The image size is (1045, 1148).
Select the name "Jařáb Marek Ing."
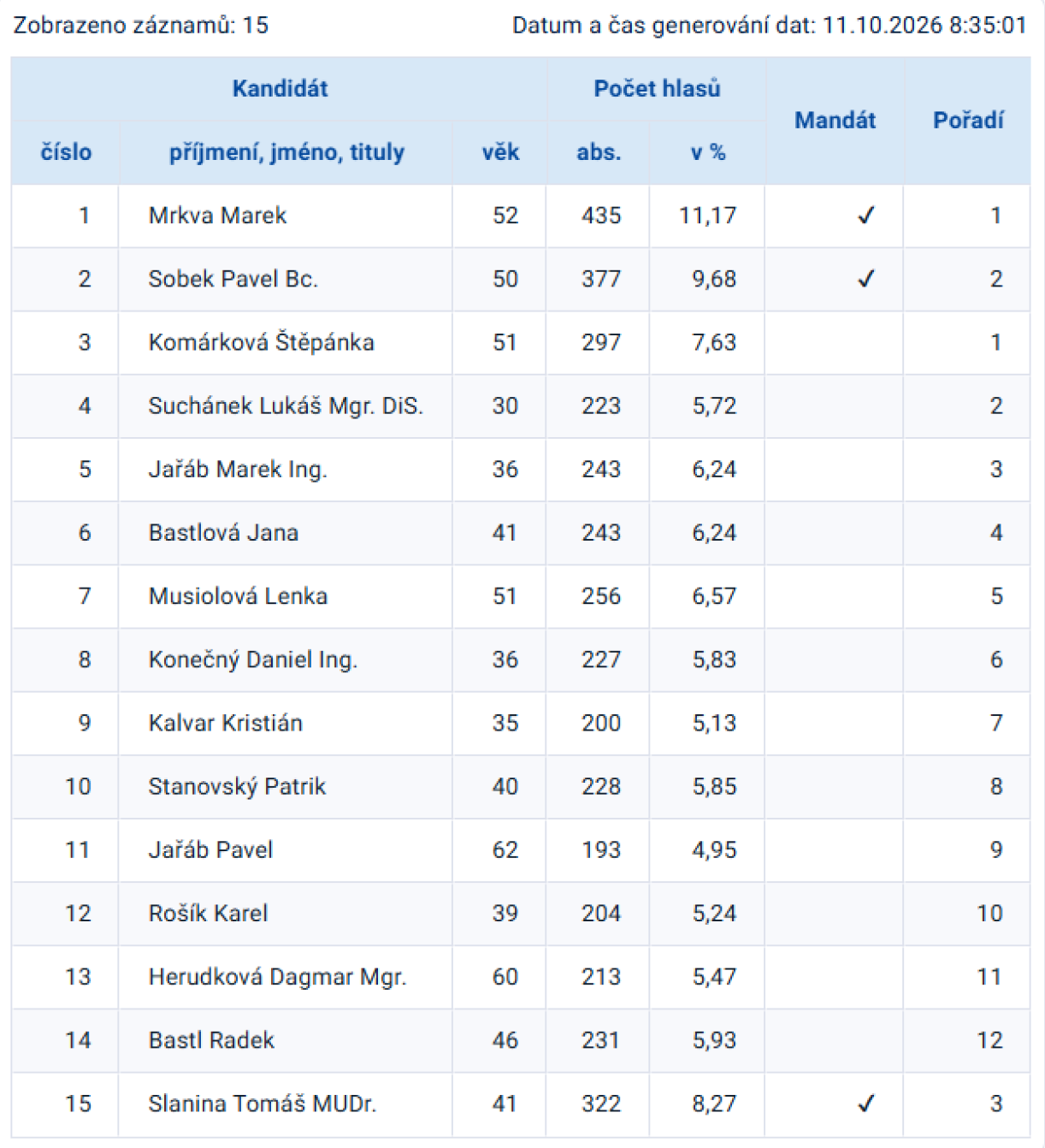[x=238, y=469]
